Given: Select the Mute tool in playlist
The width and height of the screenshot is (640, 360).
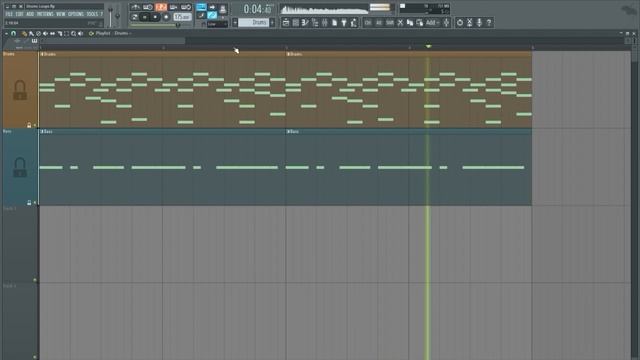Looking at the screenshot, I should pos(45,33).
